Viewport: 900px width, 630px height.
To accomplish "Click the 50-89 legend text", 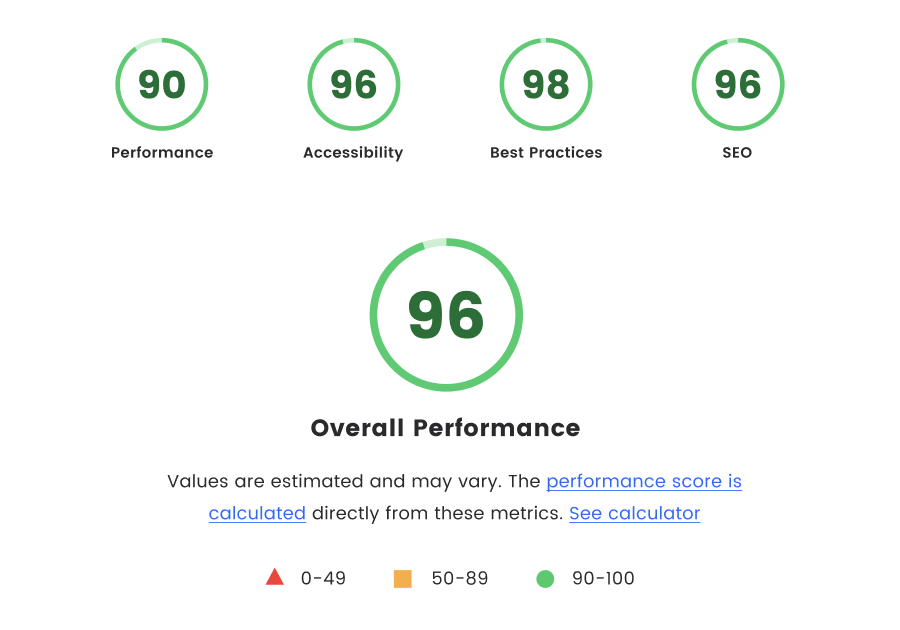I will [x=461, y=577].
